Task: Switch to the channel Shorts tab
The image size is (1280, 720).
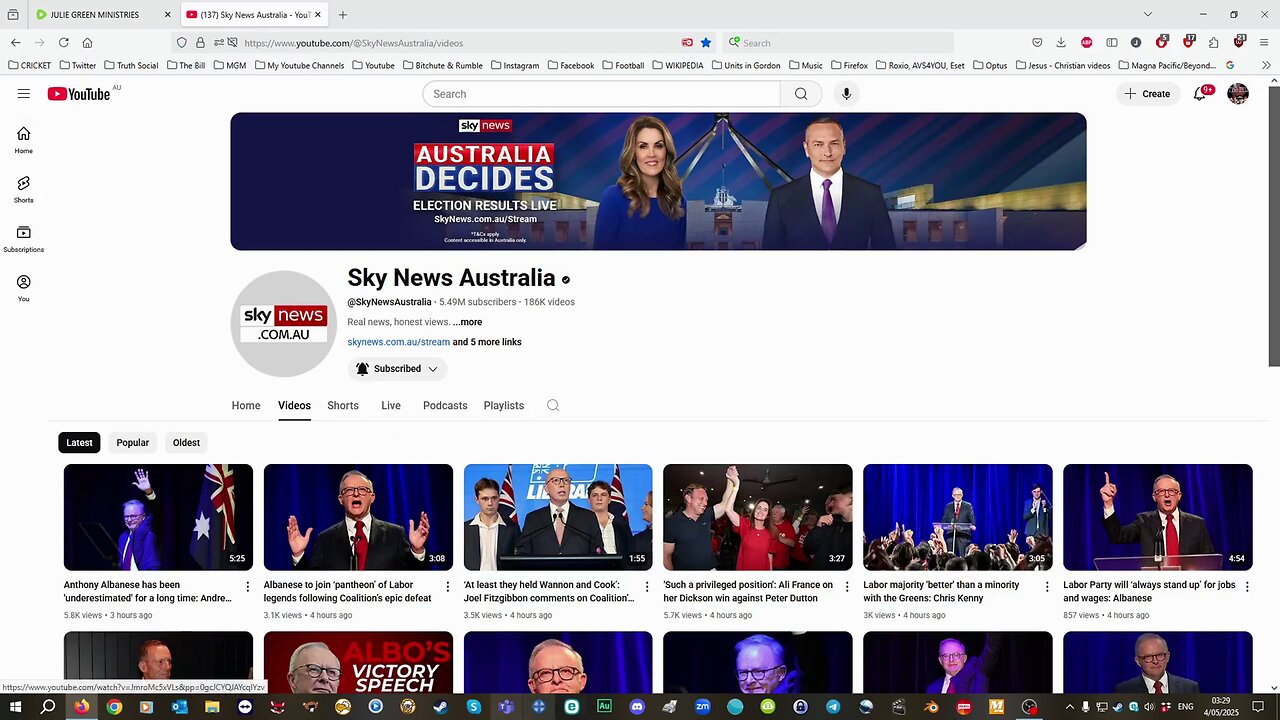Action: [343, 406]
